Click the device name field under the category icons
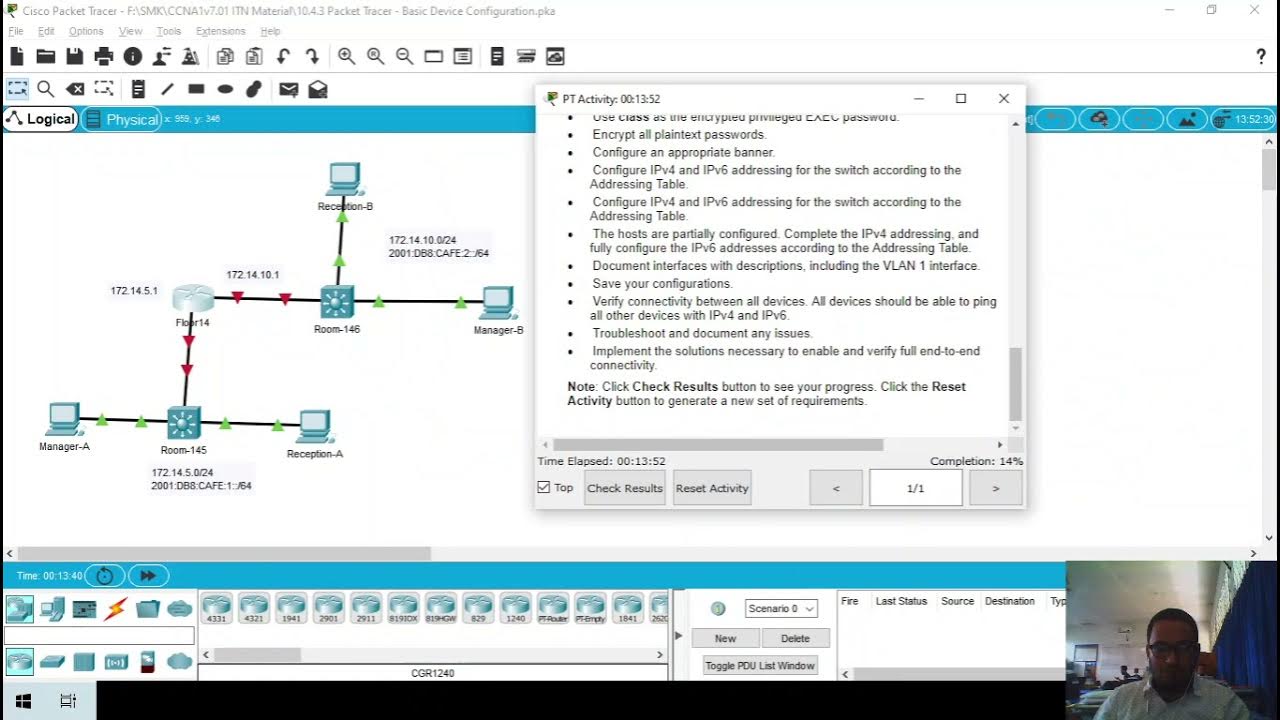This screenshot has width=1280, height=720. coord(99,635)
